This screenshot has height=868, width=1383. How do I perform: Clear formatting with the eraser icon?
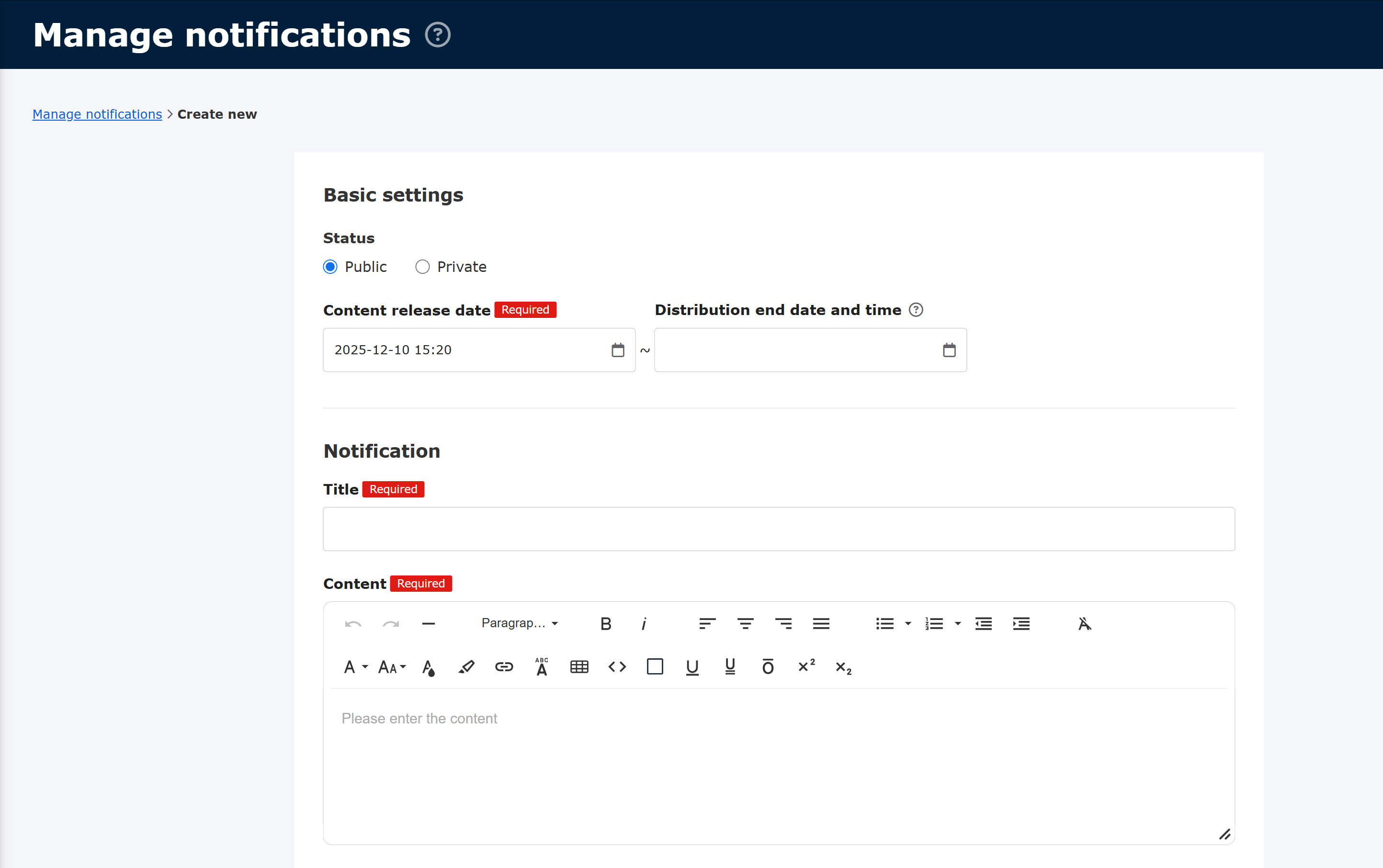[1084, 623]
